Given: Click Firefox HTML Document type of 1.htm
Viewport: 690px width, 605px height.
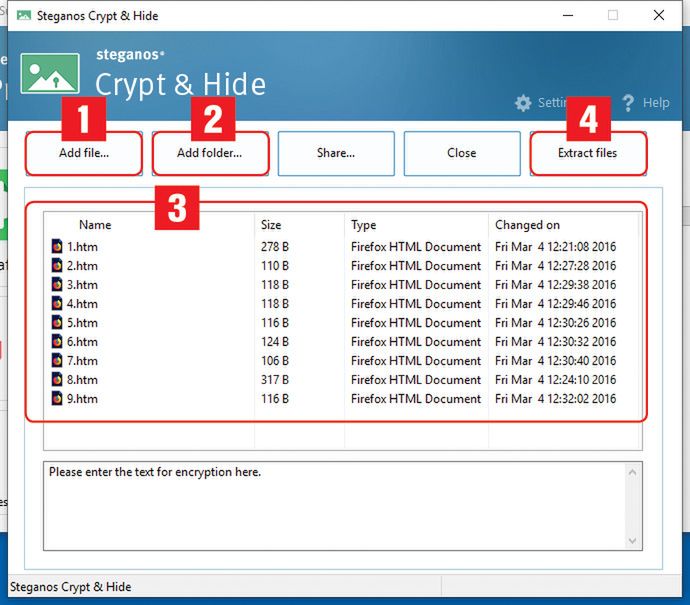Looking at the screenshot, I should (x=416, y=247).
